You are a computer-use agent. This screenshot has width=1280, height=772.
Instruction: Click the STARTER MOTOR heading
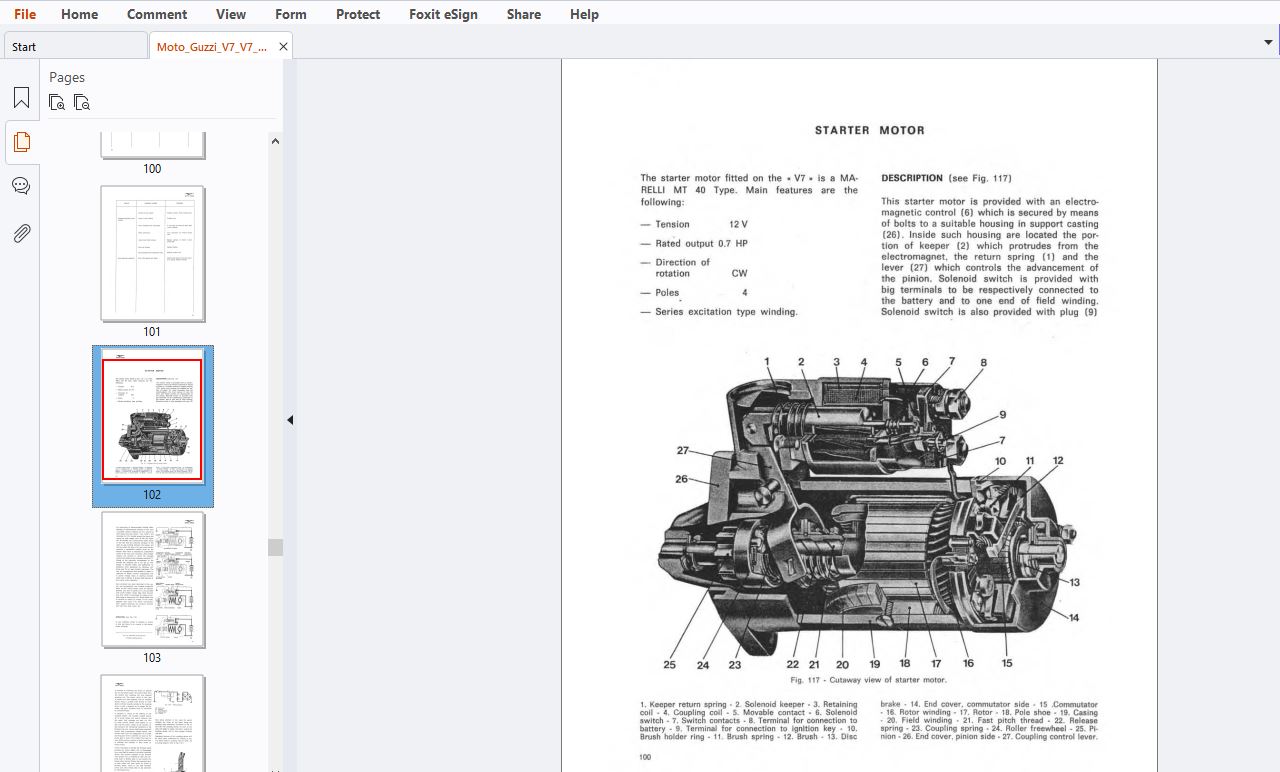pos(869,130)
